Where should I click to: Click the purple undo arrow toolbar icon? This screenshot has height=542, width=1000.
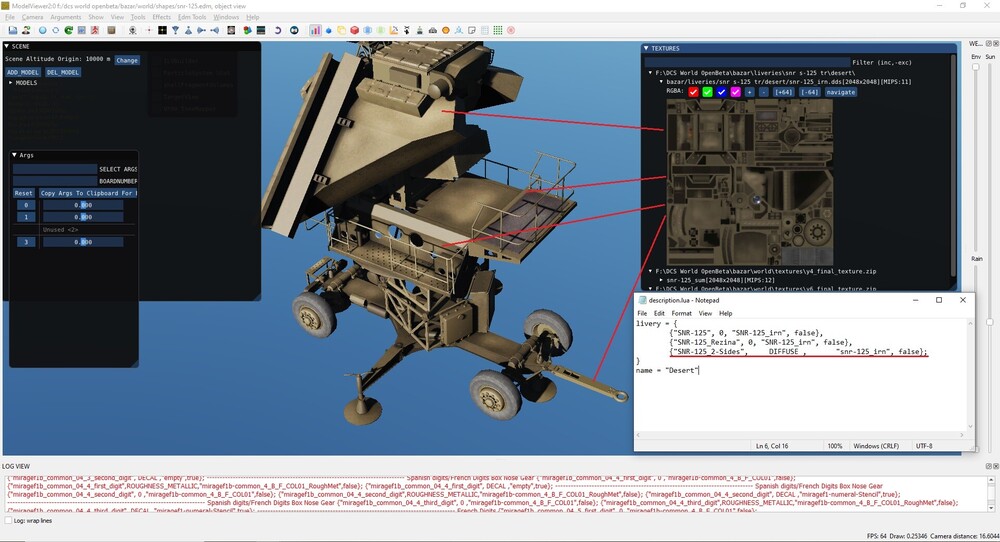click(278, 30)
